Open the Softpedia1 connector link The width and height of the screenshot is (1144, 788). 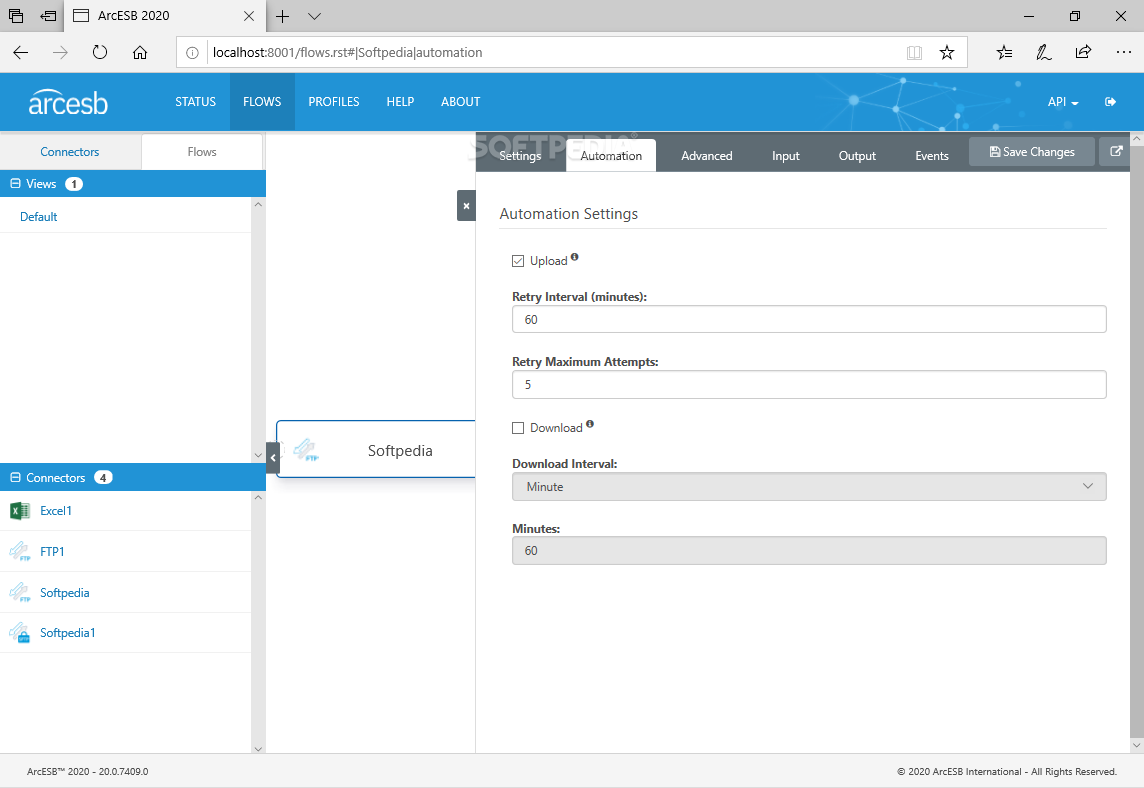tap(67, 633)
